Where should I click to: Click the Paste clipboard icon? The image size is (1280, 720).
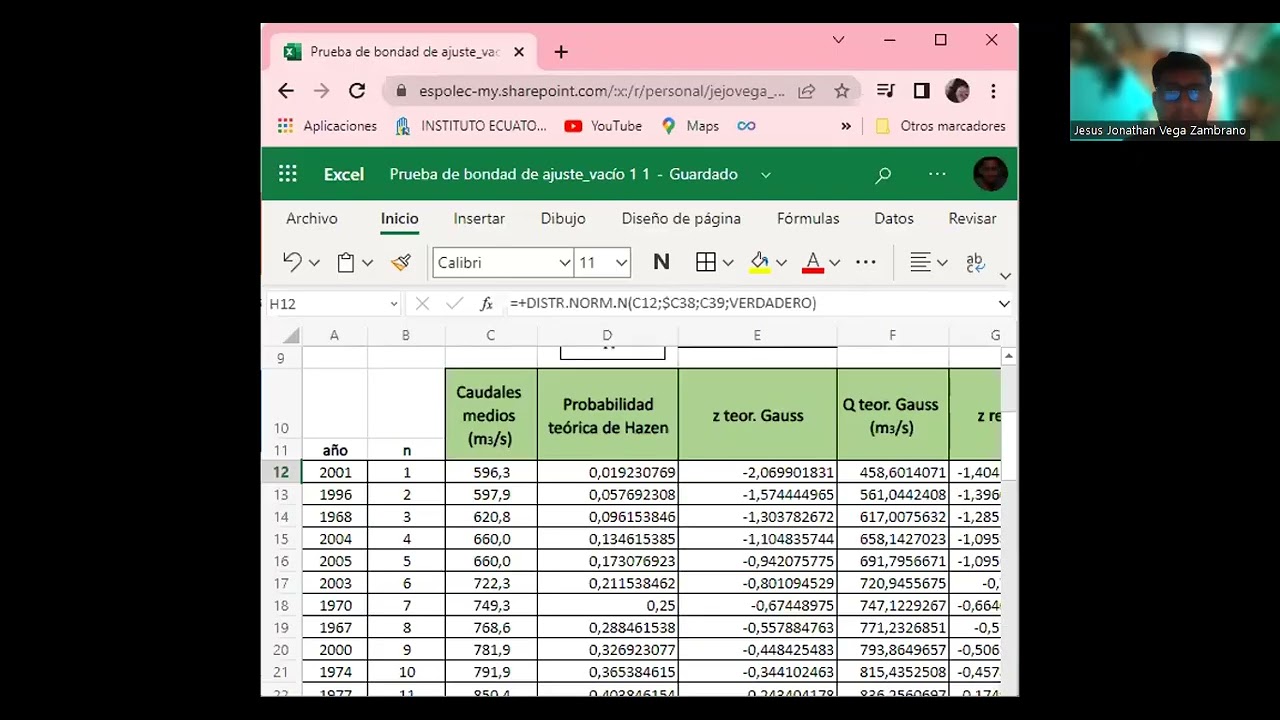coord(346,262)
